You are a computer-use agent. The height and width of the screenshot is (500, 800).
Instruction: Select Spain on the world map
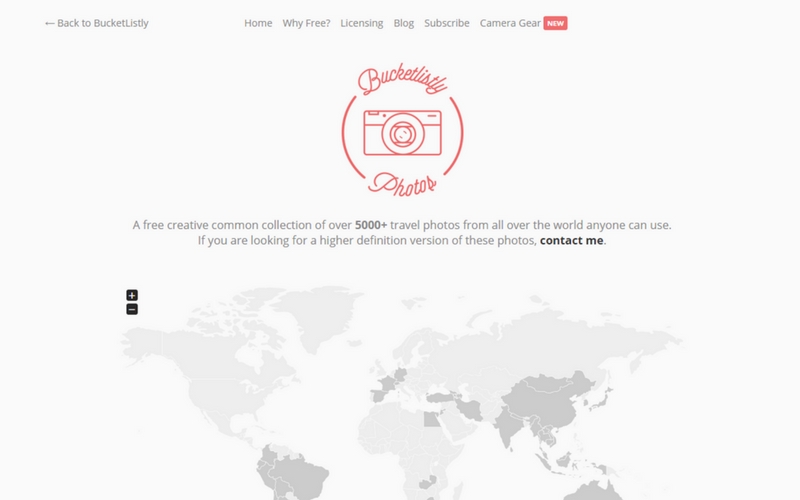coord(383,394)
